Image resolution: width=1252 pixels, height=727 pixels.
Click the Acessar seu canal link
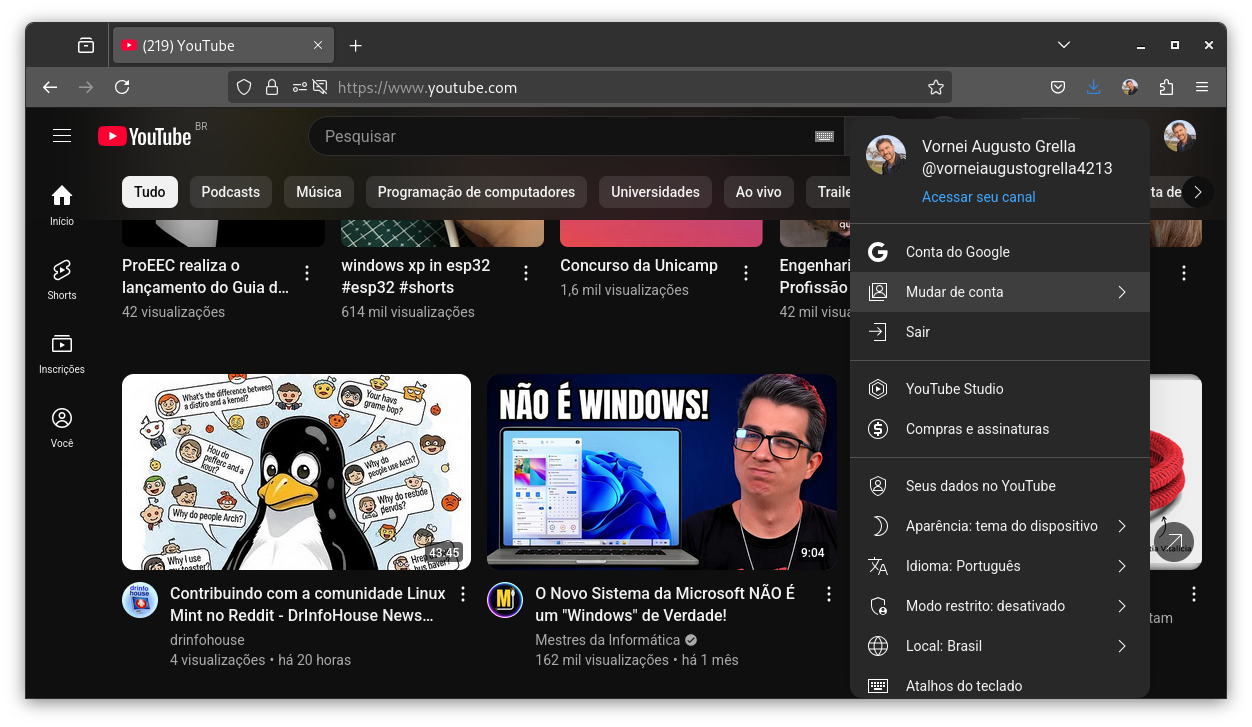[978, 197]
